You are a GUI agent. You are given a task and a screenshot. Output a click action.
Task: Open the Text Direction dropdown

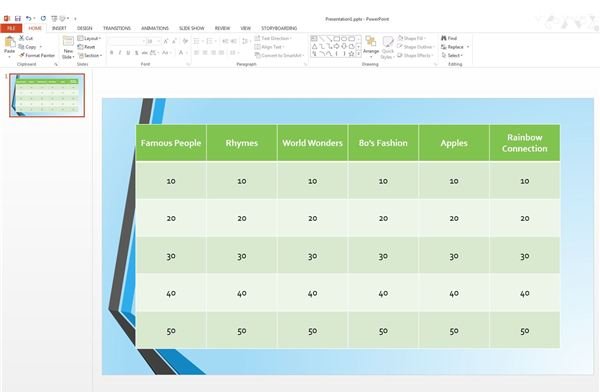click(273, 38)
